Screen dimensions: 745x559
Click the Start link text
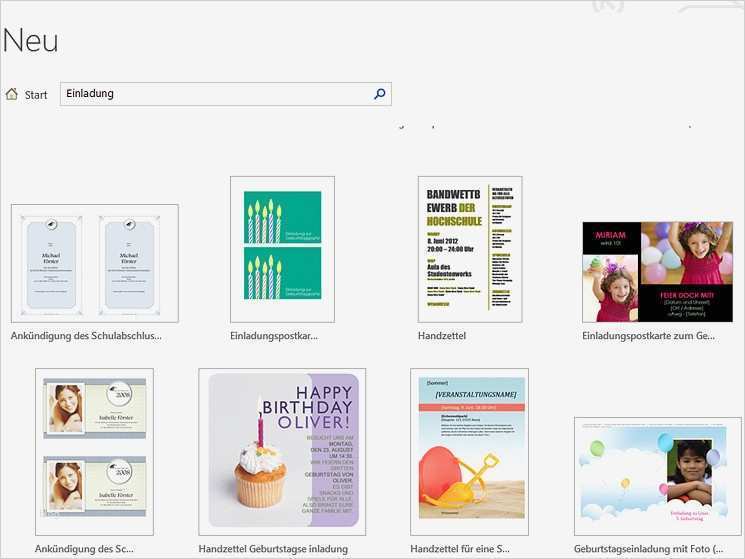click(36, 95)
